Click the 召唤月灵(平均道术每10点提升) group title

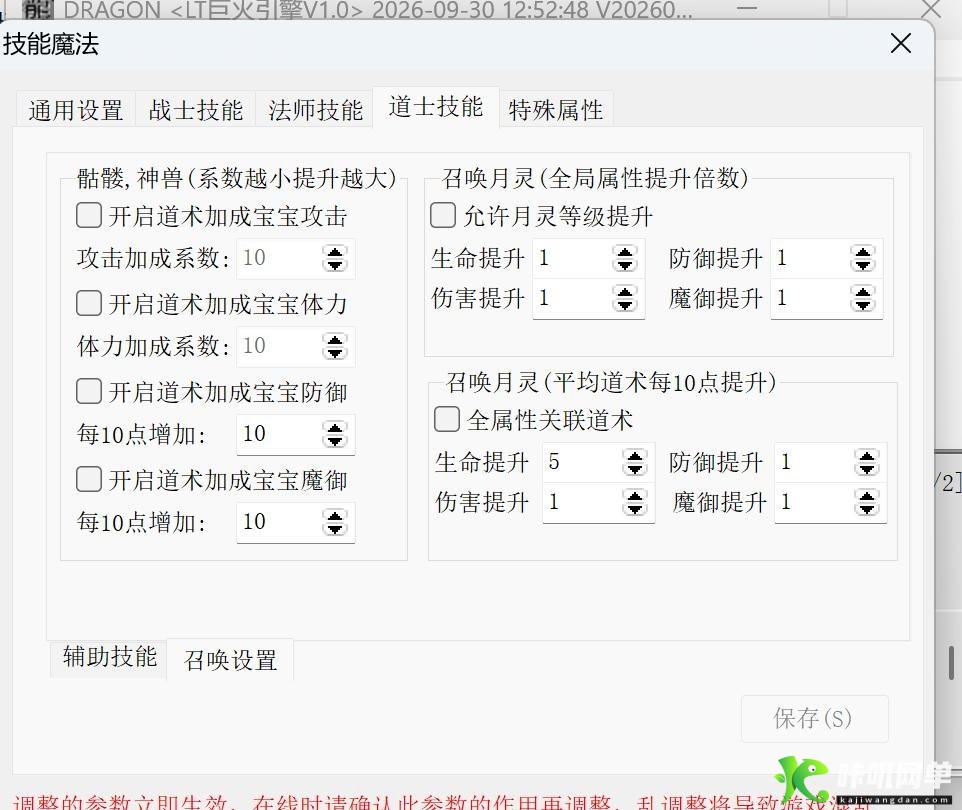pyautogui.click(x=611, y=382)
